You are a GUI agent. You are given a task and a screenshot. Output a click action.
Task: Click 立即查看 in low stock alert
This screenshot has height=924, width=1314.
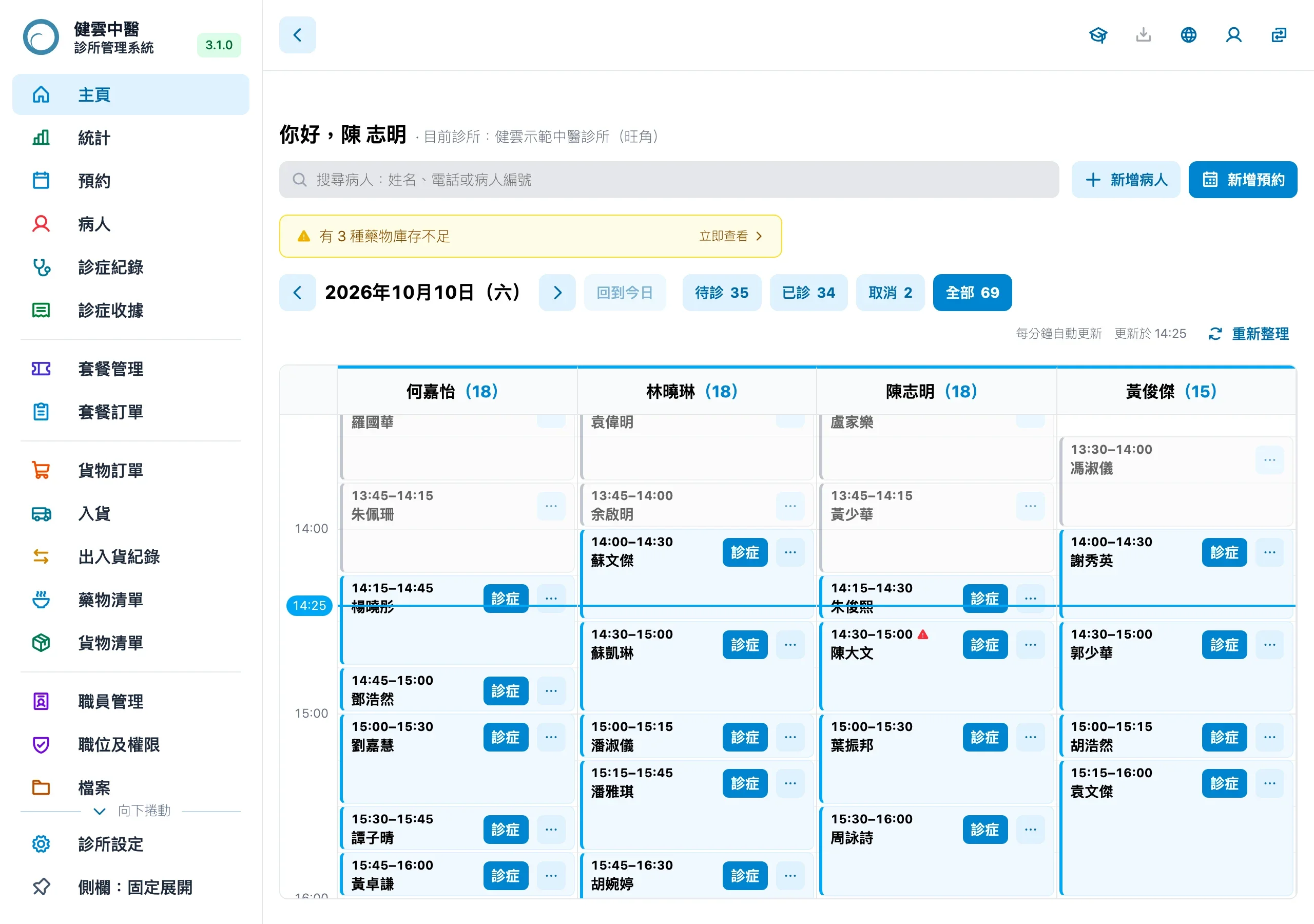coord(731,236)
